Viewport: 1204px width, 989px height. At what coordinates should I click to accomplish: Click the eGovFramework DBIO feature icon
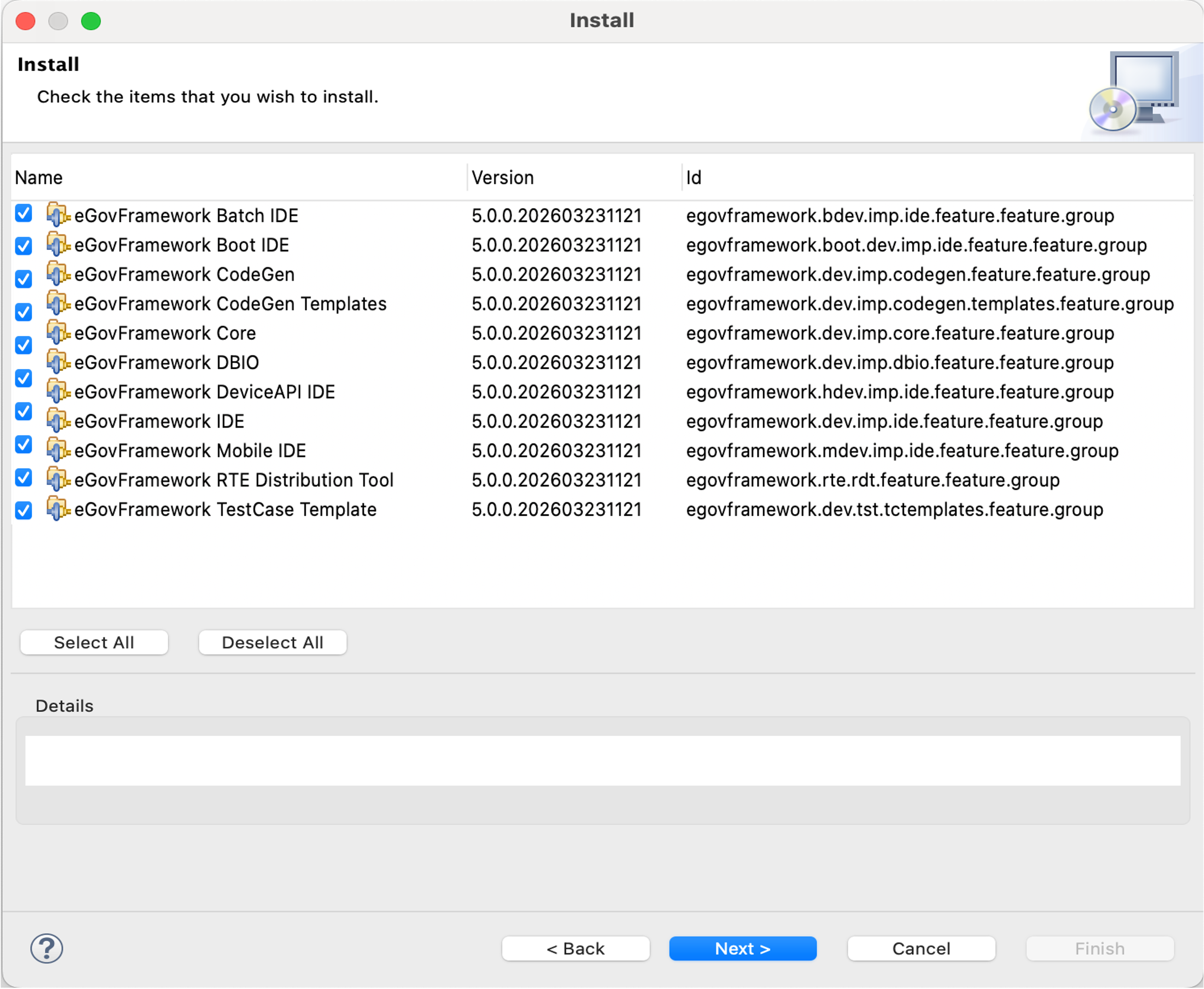58,362
